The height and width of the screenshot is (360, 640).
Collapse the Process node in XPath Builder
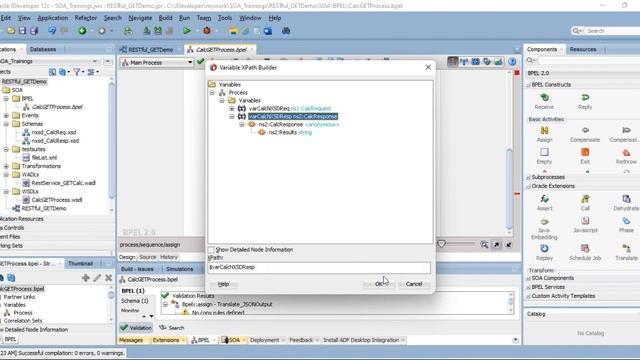point(212,93)
